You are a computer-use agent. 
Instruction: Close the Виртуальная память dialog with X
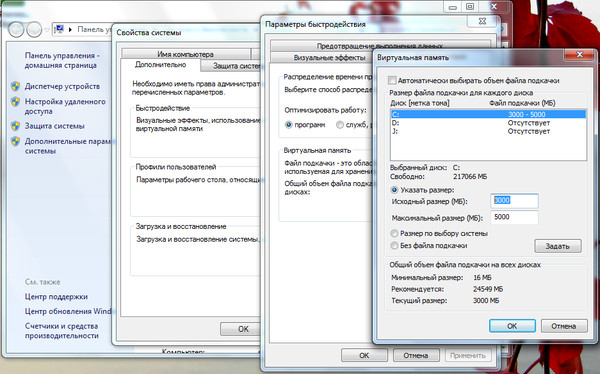tap(580, 55)
